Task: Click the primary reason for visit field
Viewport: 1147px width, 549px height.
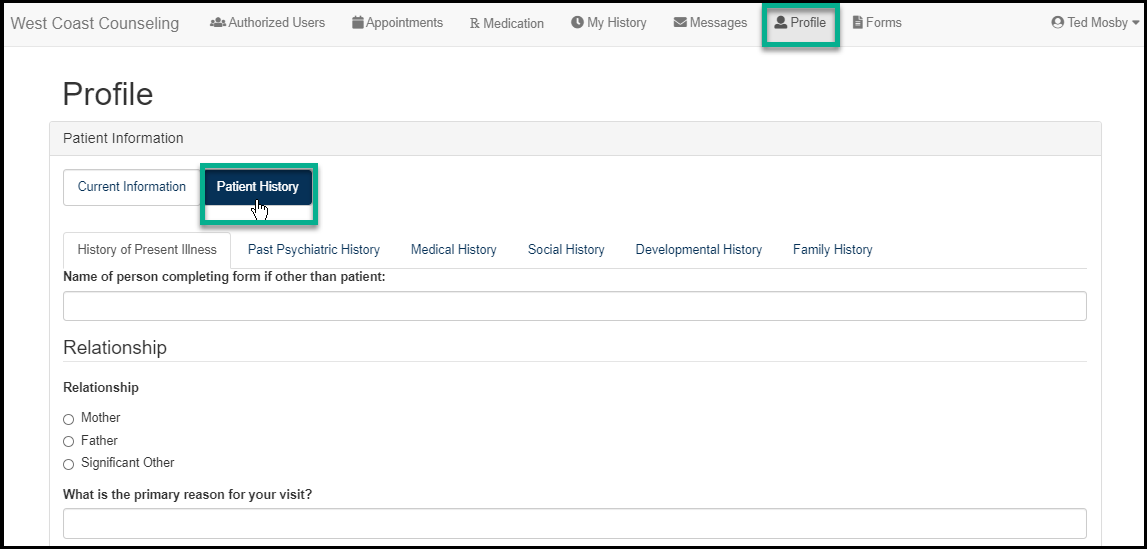Action: tap(574, 523)
